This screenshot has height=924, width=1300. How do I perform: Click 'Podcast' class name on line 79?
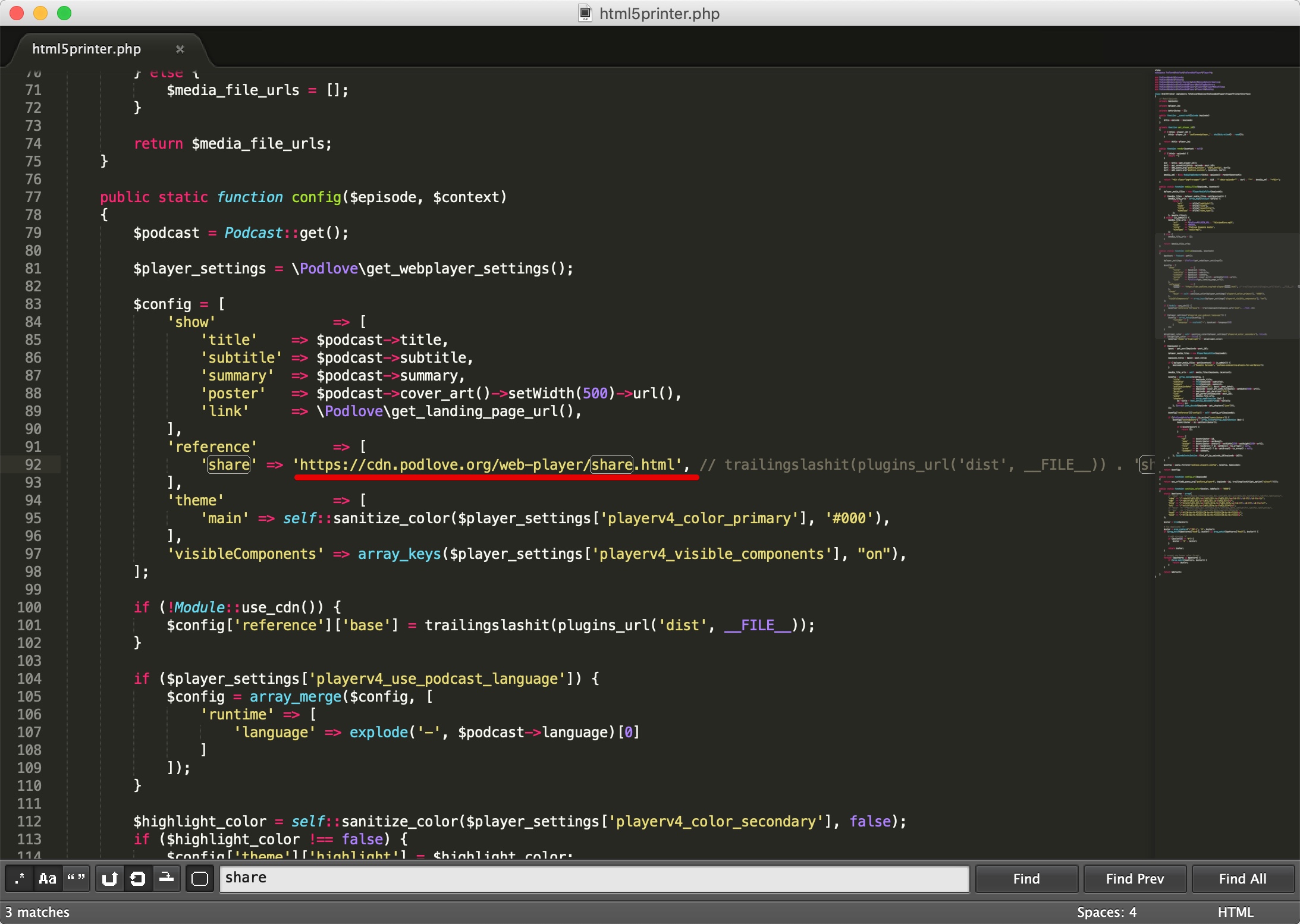253,232
